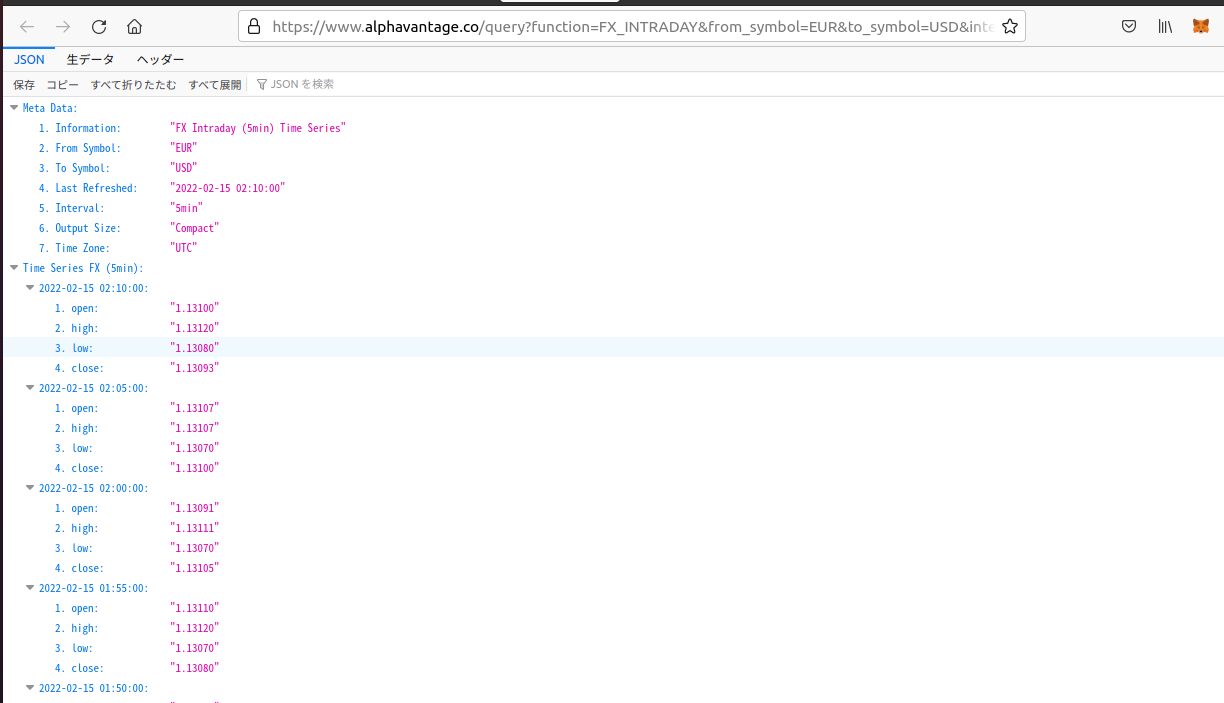This screenshot has width=1224, height=703.
Task: Collapse all with すべて折りたたむ
Action: pyautogui.click(x=135, y=84)
